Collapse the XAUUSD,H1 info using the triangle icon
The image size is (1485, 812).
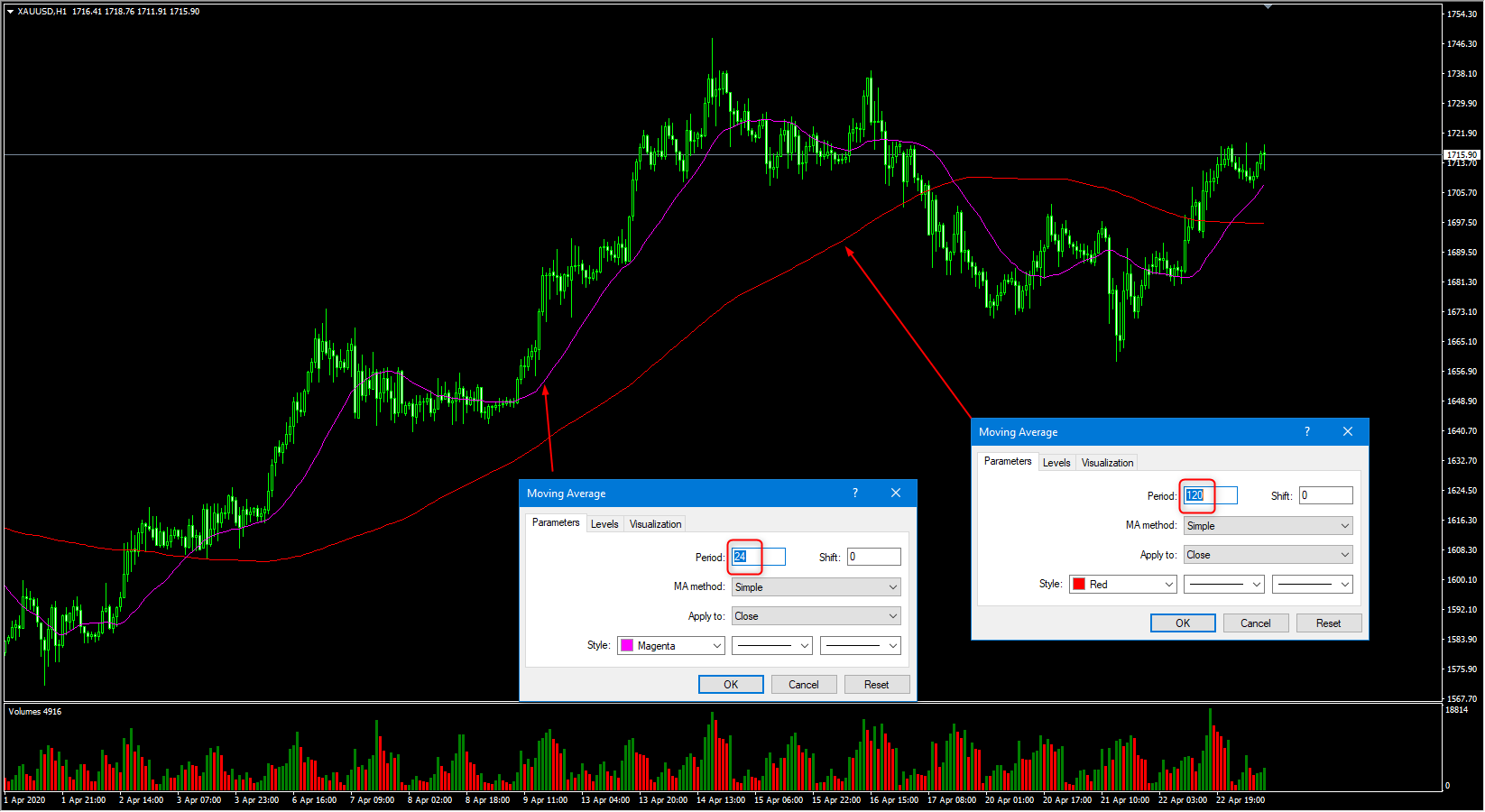[9, 11]
